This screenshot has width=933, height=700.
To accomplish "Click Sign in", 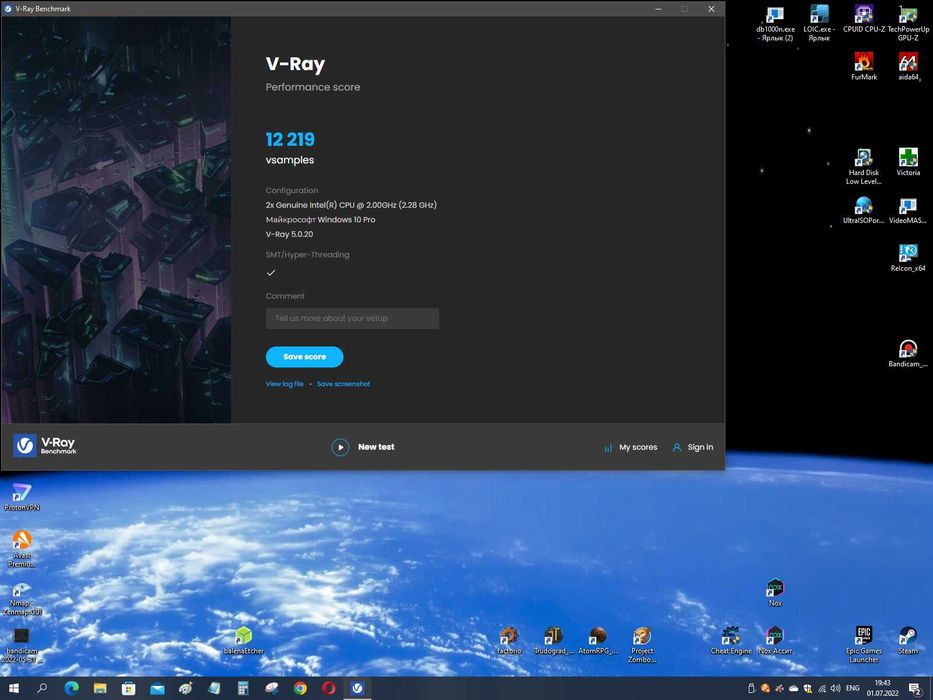I will click(x=700, y=447).
